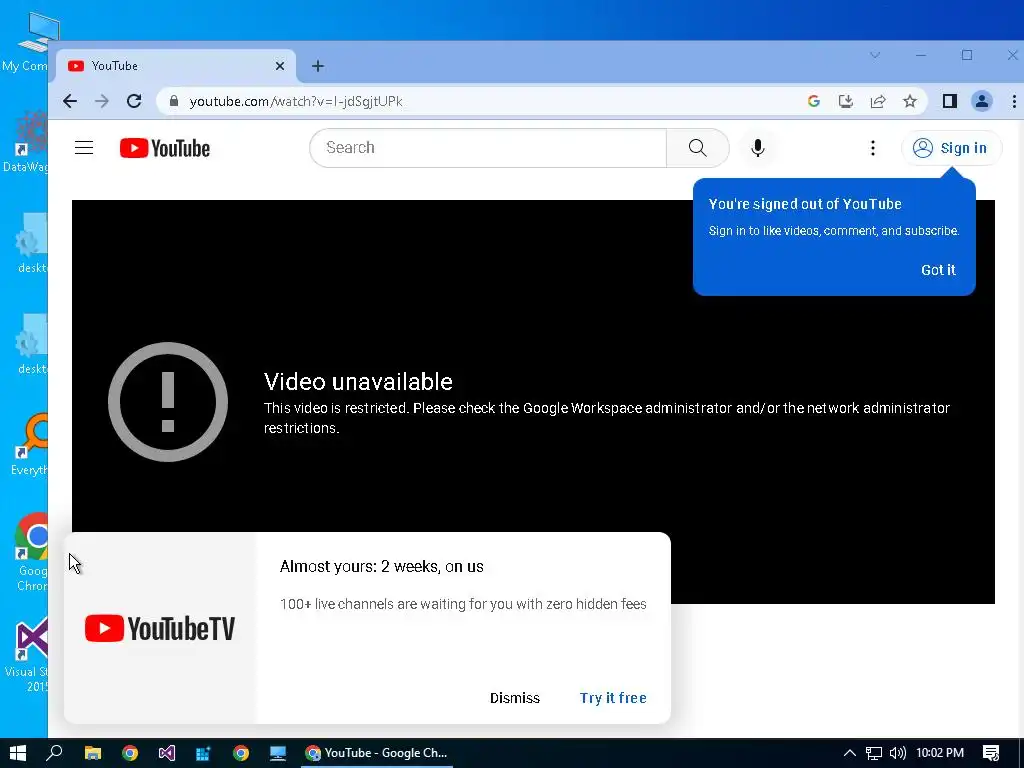Image resolution: width=1024 pixels, height=768 pixels.
Task: Go back with the browser back arrow
Action: [70, 101]
